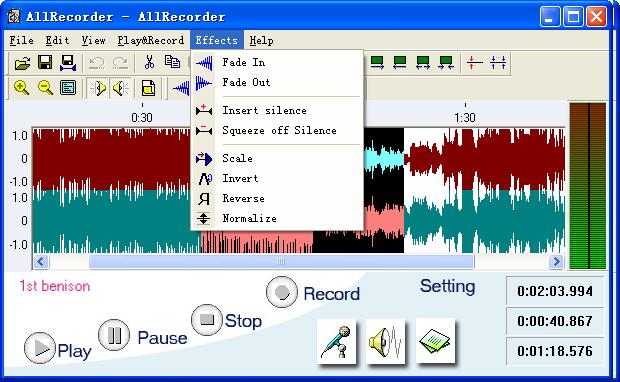Click the '1st benison' track name
The image size is (620, 382).
(55, 286)
